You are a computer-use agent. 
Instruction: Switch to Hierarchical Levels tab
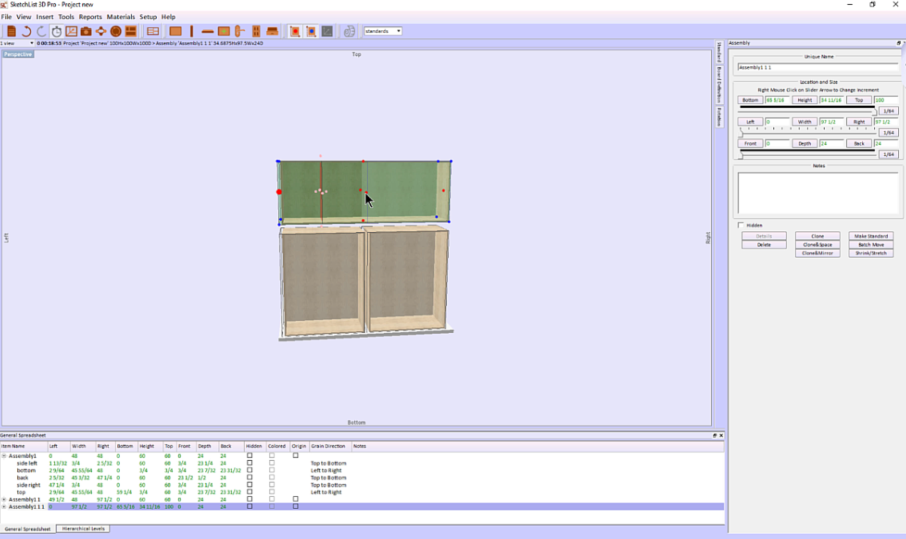(x=83, y=529)
